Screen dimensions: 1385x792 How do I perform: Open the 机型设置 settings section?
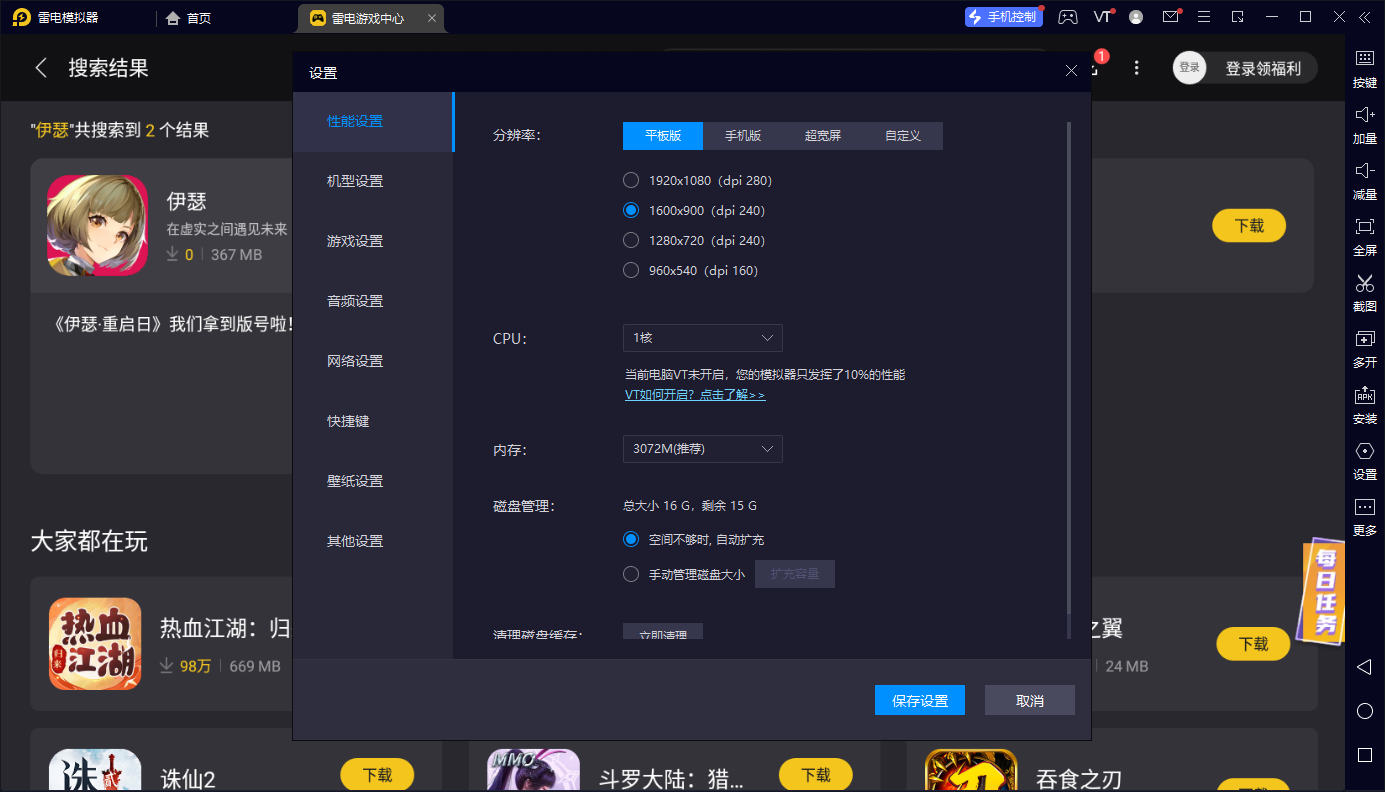pyautogui.click(x=373, y=181)
